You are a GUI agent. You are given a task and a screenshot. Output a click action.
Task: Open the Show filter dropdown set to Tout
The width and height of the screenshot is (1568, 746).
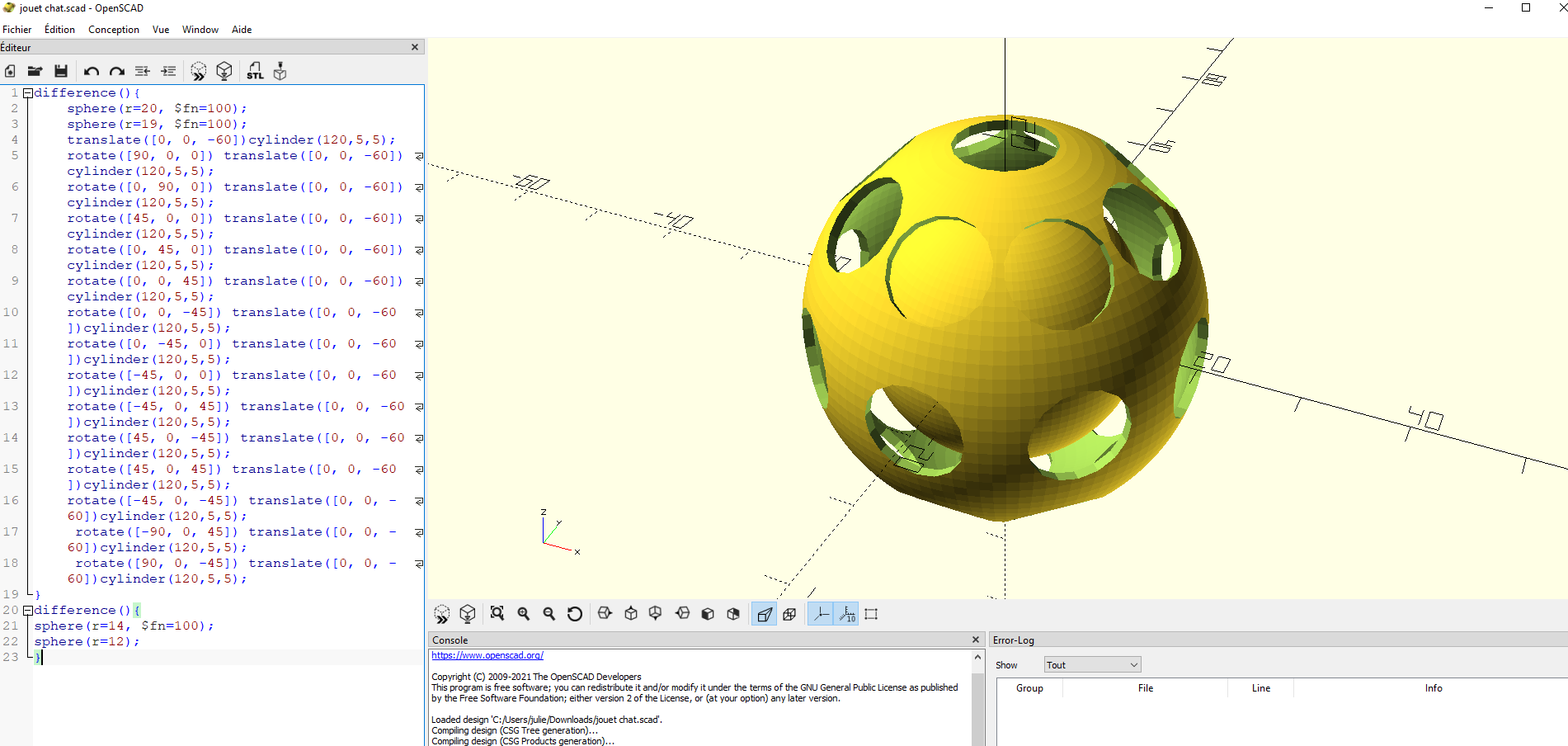1092,665
